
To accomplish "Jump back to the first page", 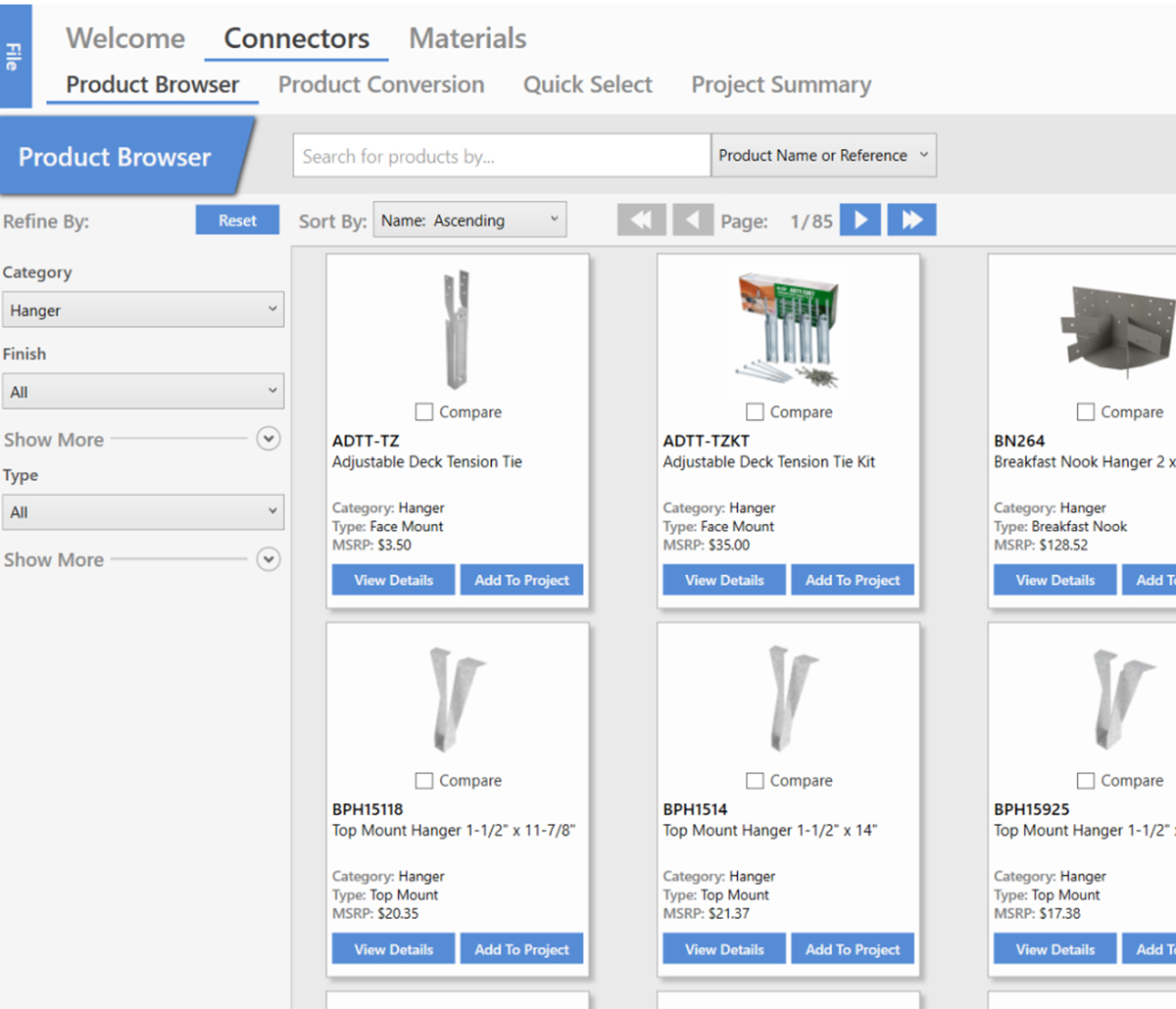I will click(x=641, y=218).
